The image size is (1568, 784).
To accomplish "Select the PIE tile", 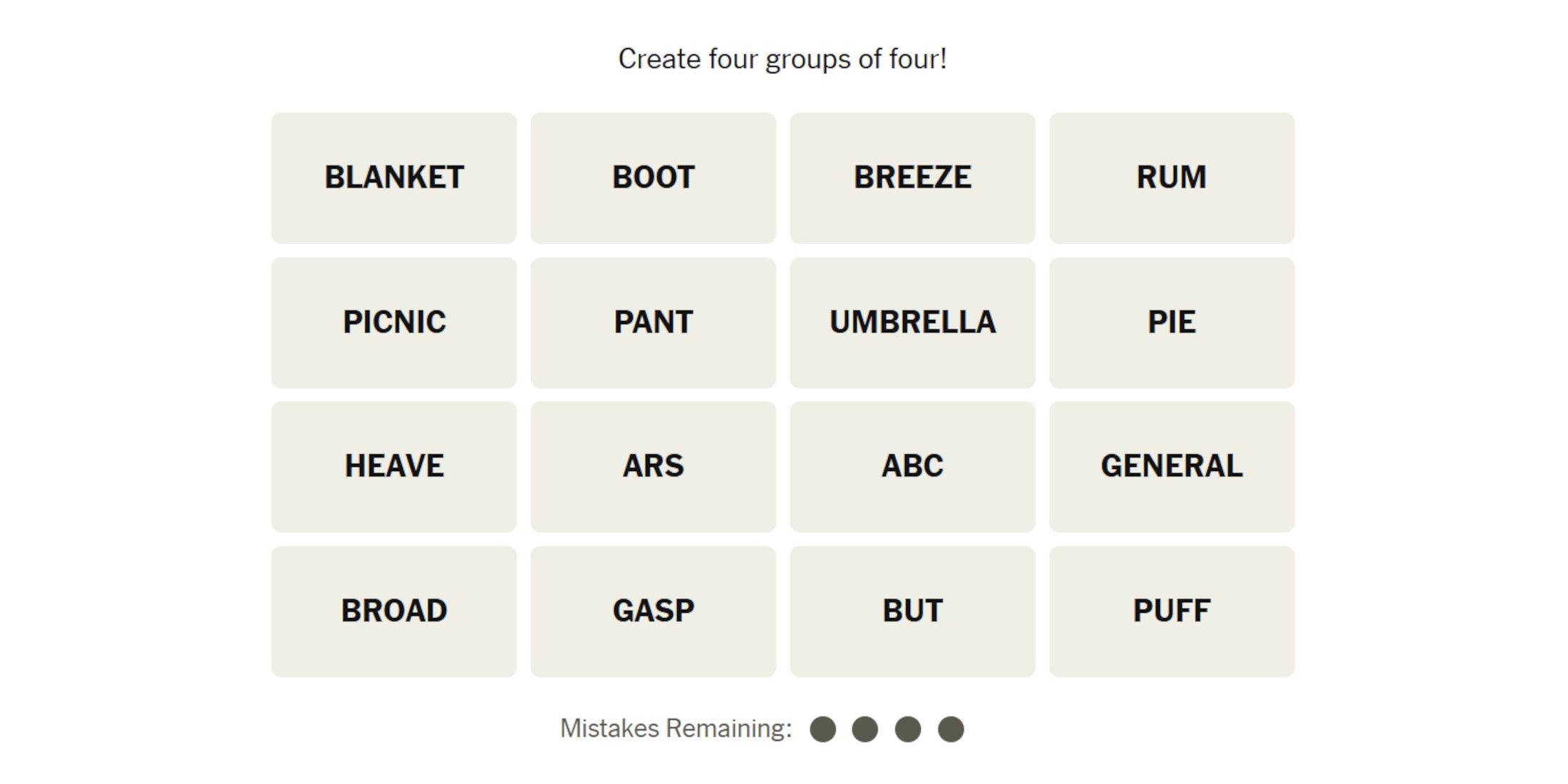I will coord(1171,322).
